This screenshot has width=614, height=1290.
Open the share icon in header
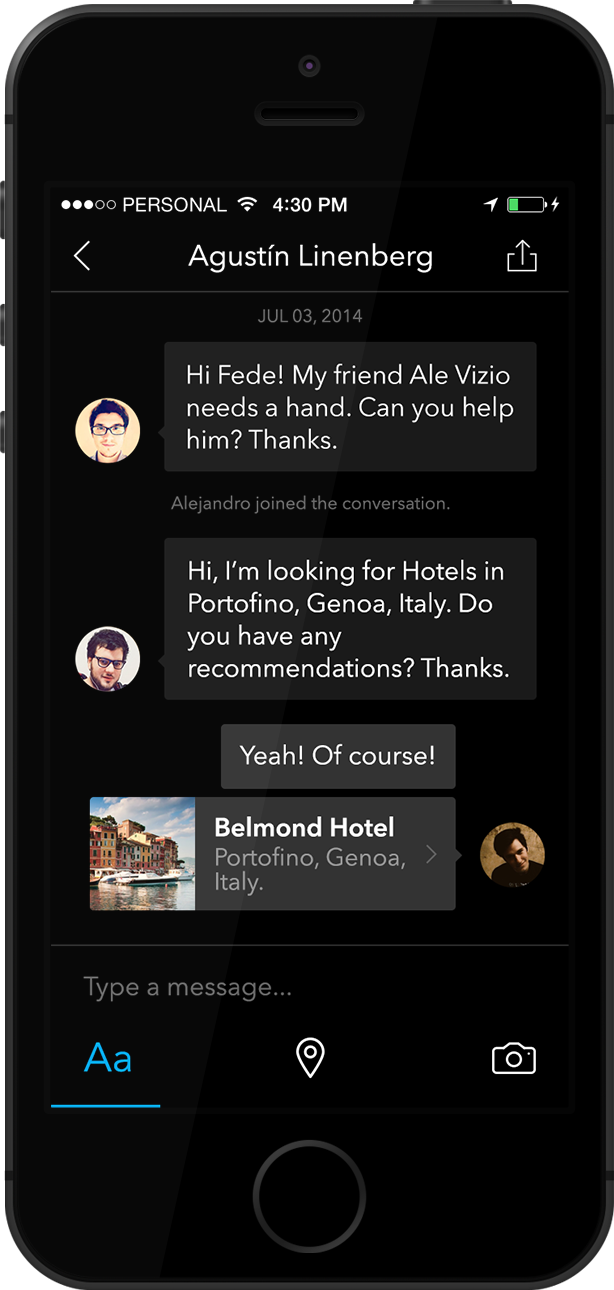point(521,257)
